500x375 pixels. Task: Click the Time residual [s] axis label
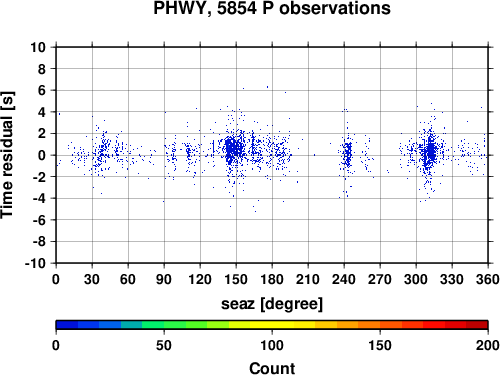(7, 155)
